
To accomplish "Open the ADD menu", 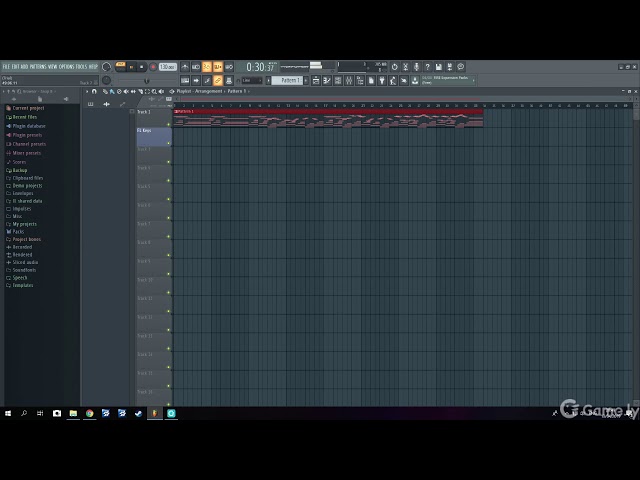I will (x=24, y=67).
